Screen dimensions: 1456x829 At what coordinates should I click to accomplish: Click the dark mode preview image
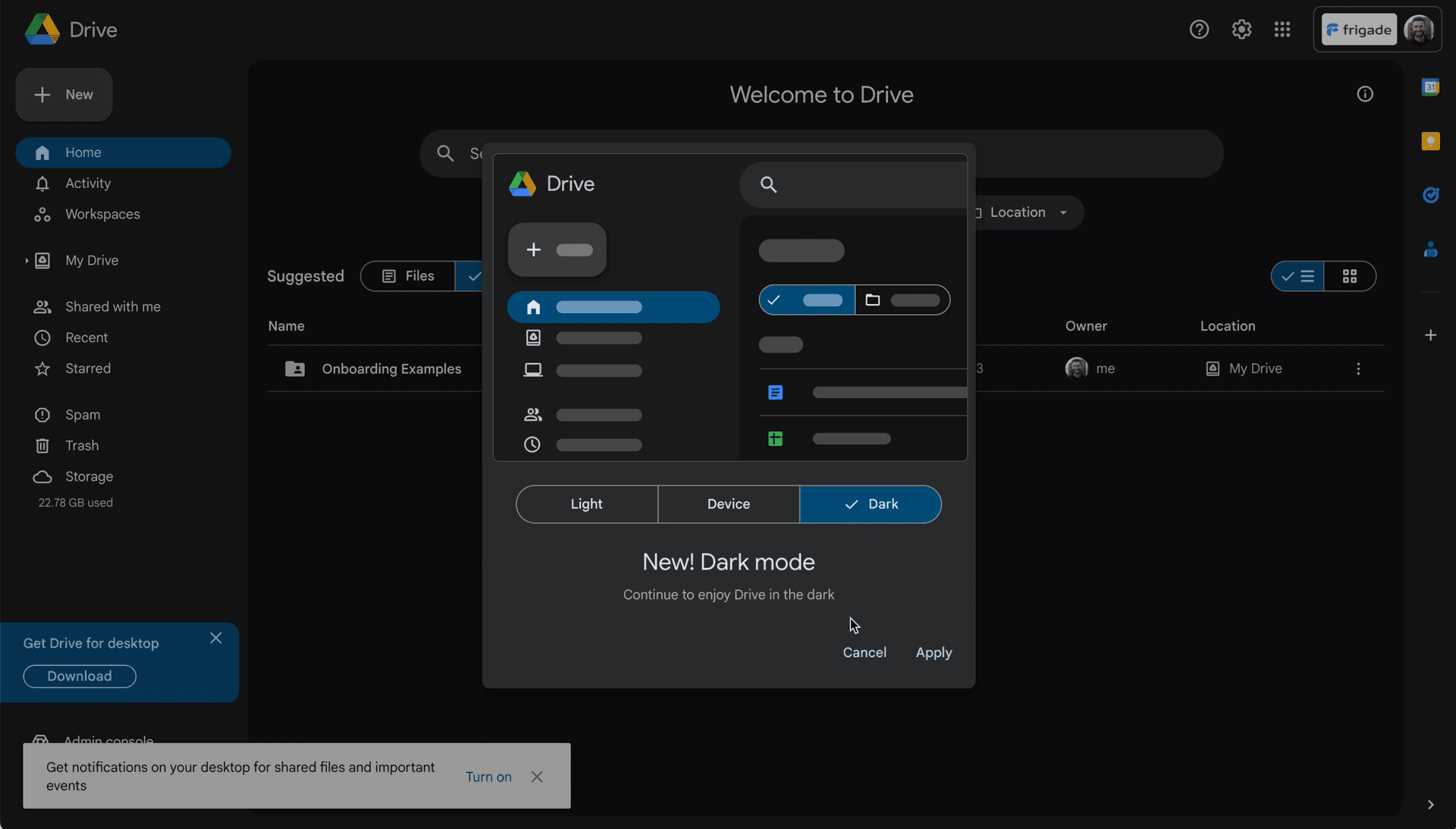(730, 308)
